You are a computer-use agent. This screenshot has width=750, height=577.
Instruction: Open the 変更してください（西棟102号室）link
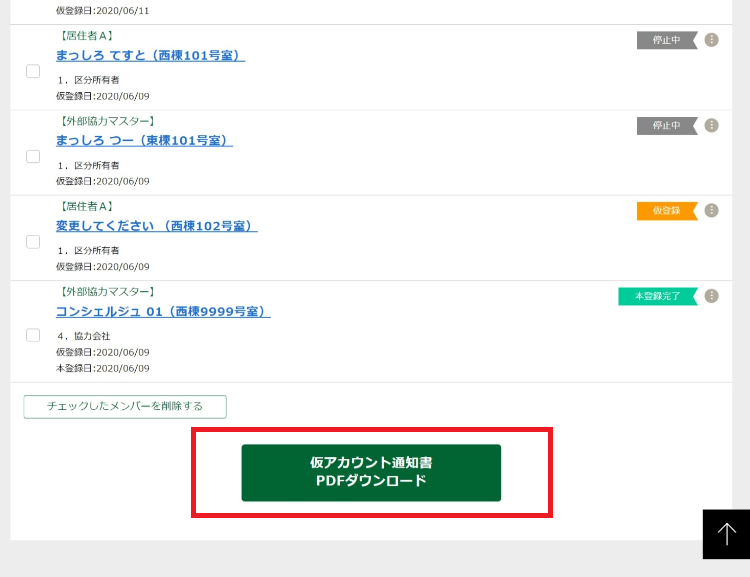[156, 226]
